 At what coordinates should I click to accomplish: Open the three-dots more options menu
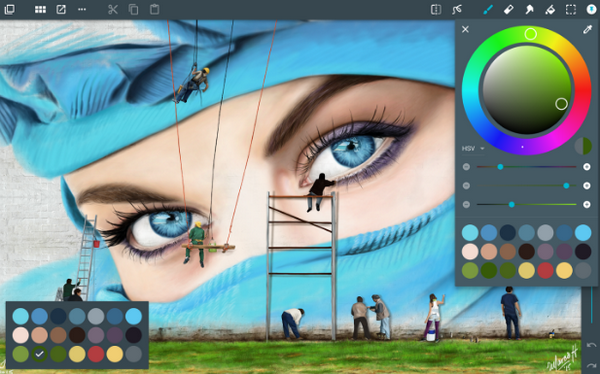coord(82,10)
